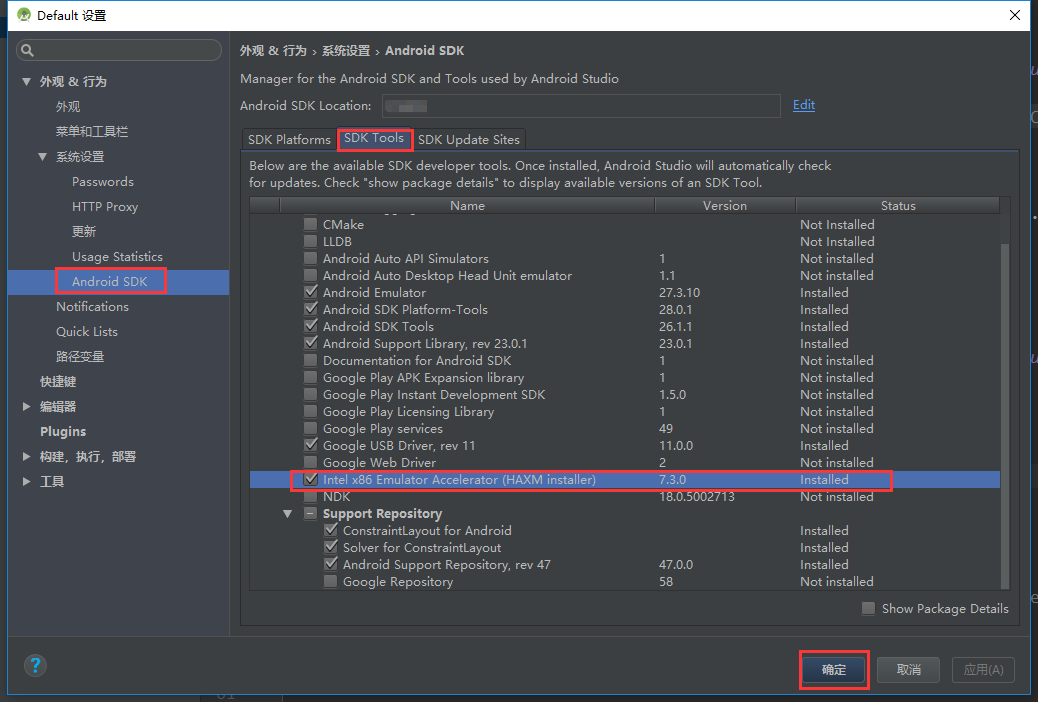Expand the 编辑器 tree node

click(26, 407)
